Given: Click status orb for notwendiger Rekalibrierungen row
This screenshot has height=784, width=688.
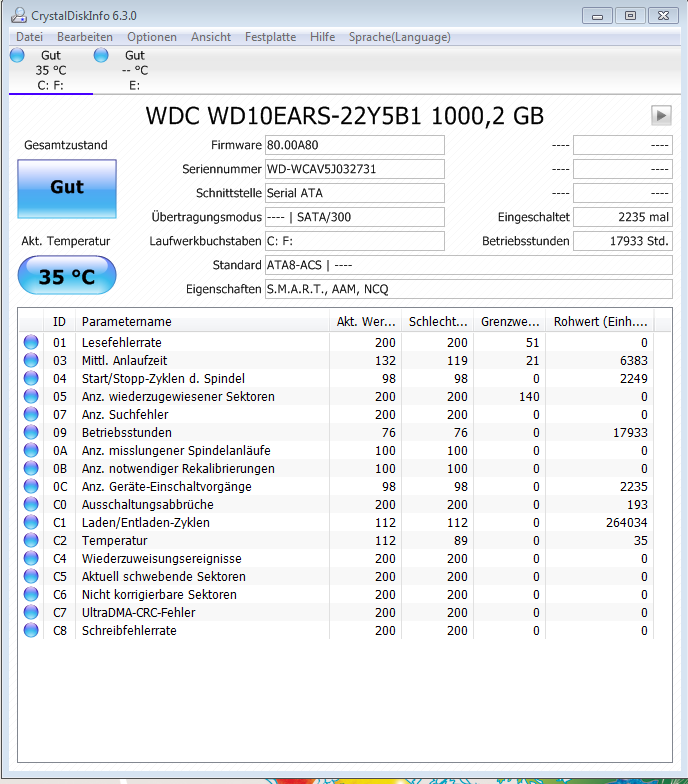Looking at the screenshot, I should 31,468.
